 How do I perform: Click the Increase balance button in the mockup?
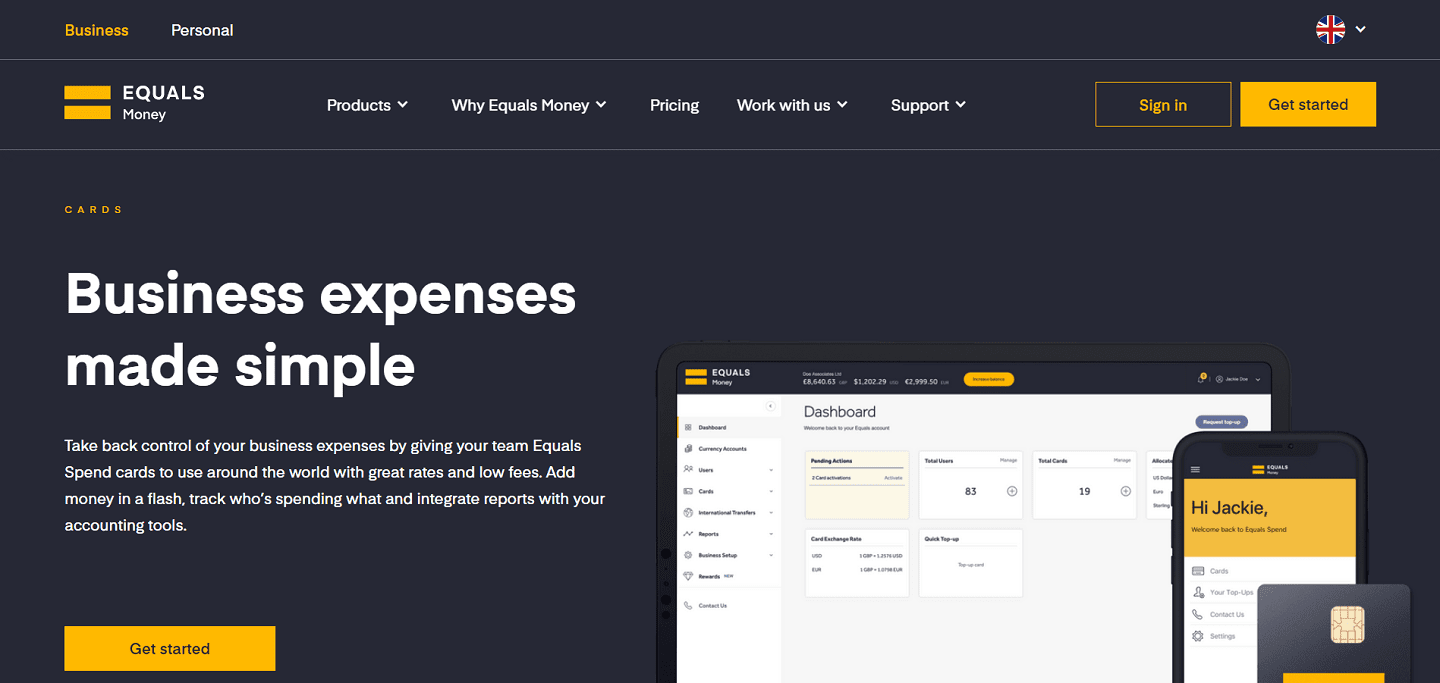point(989,379)
